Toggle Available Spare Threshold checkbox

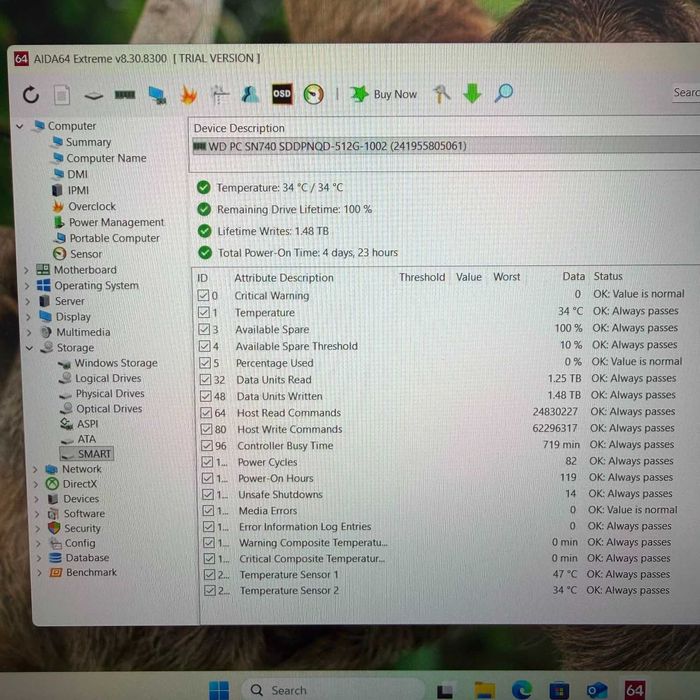tap(205, 346)
